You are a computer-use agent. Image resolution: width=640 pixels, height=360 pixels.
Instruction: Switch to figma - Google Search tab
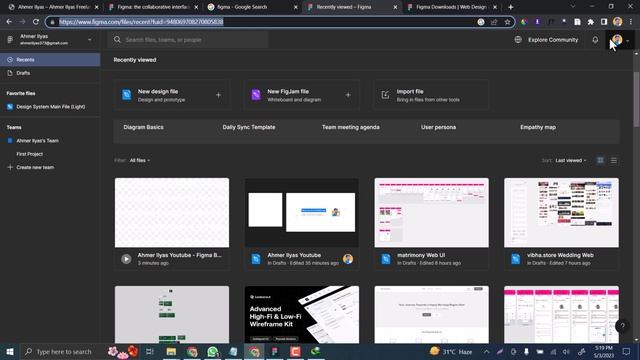pyautogui.click(x=253, y=7)
